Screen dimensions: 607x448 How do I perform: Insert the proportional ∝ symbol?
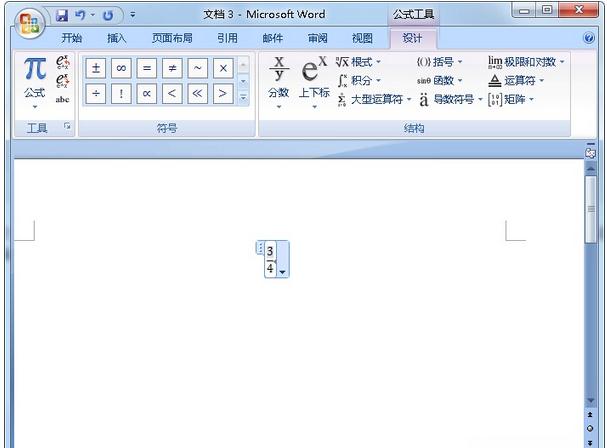(147, 93)
